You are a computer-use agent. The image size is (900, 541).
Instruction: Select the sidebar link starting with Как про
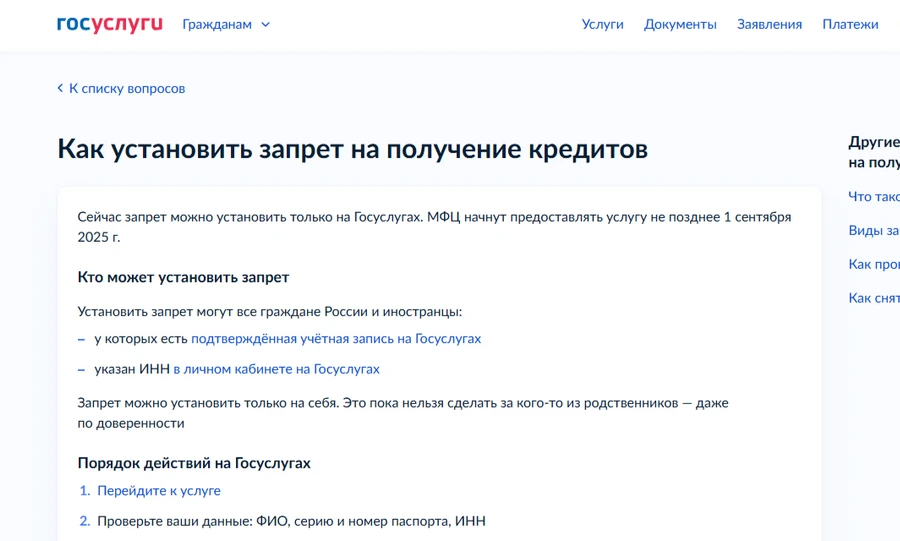[x=873, y=265]
